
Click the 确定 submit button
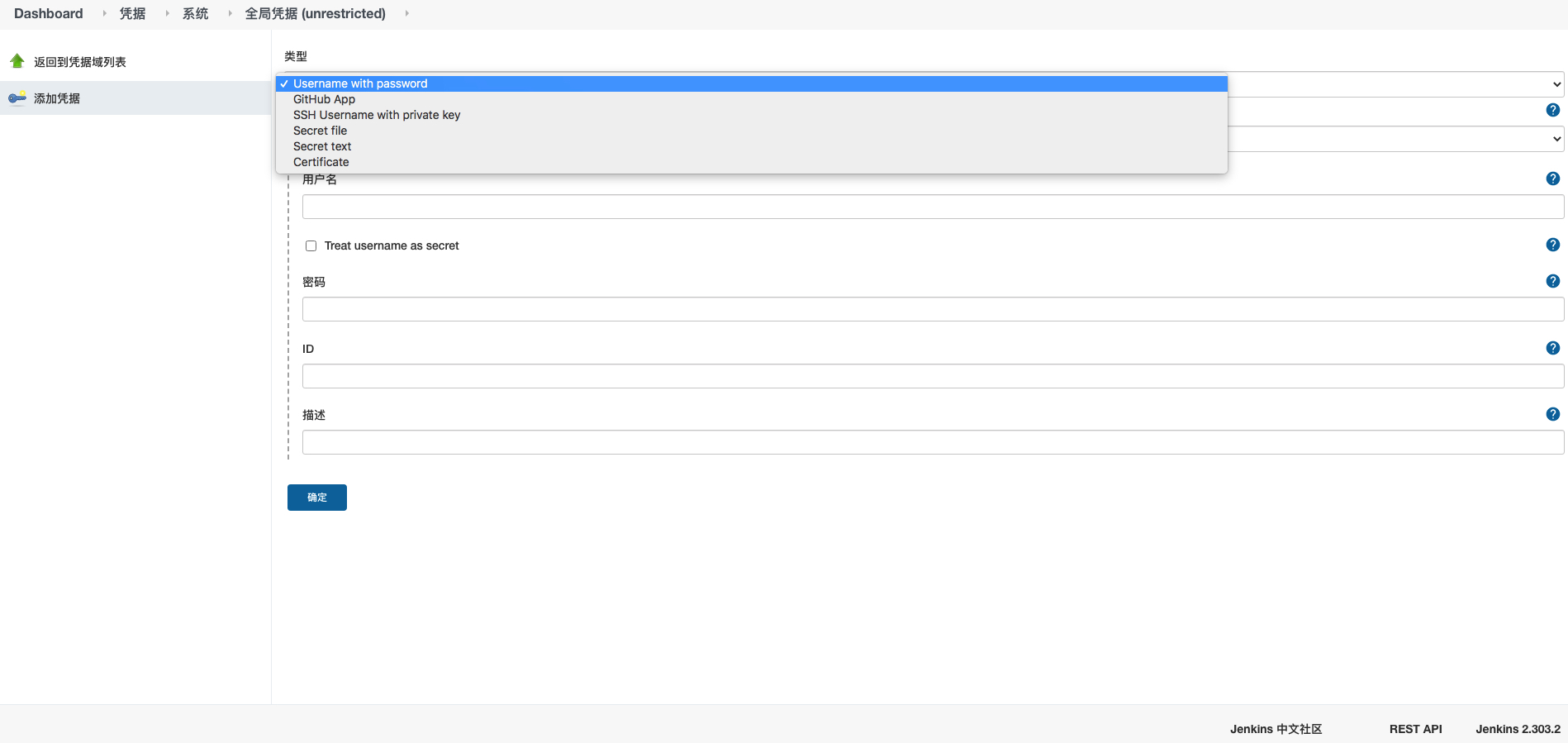coord(317,498)
